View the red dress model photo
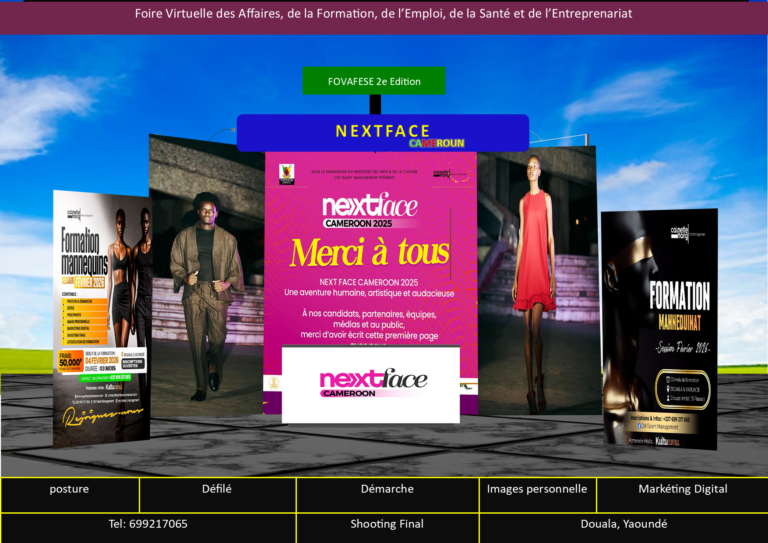The height and width of the screenshot is (543, 768). (538, 281)
